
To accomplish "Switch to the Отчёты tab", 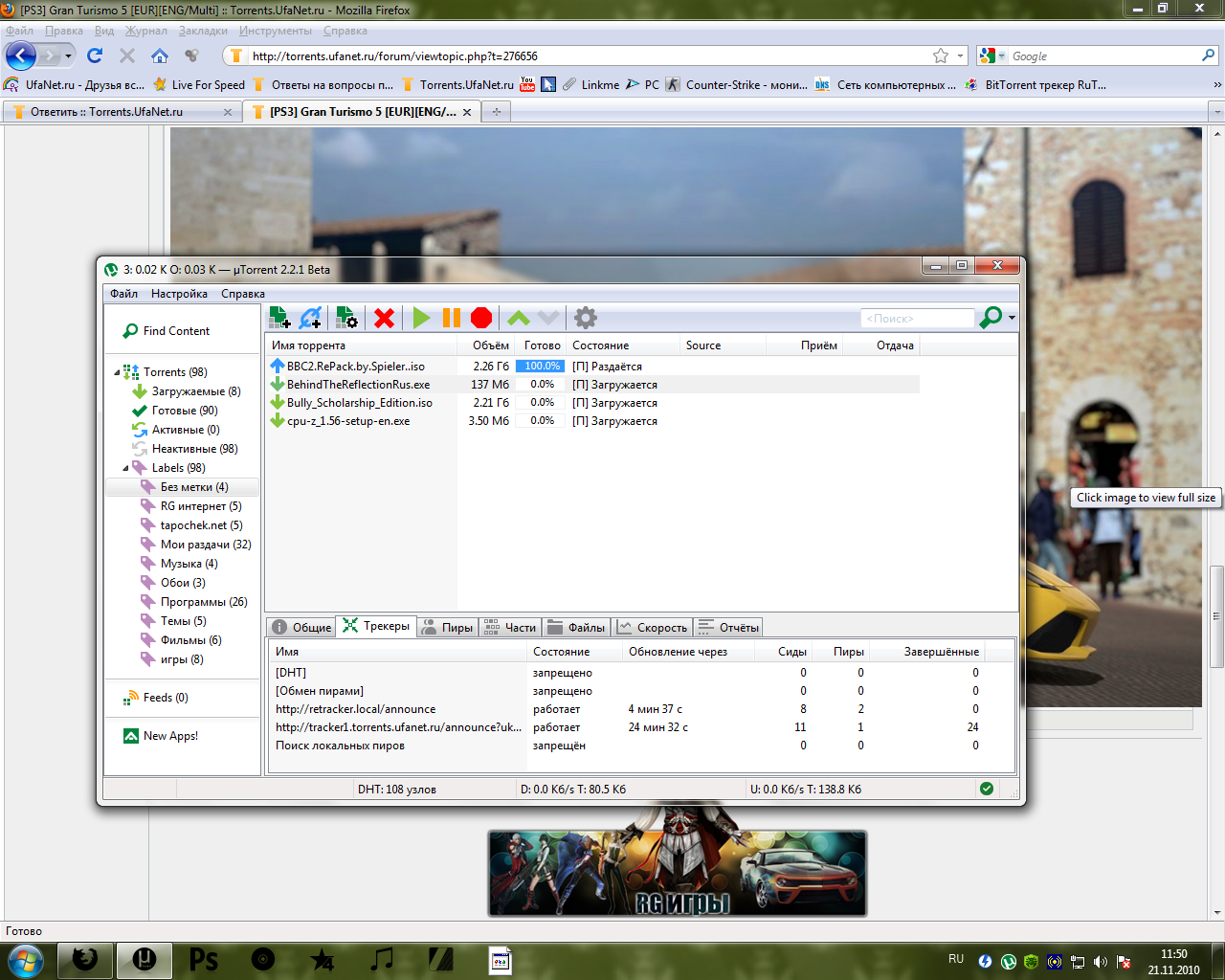I will [x=728, y=627].
